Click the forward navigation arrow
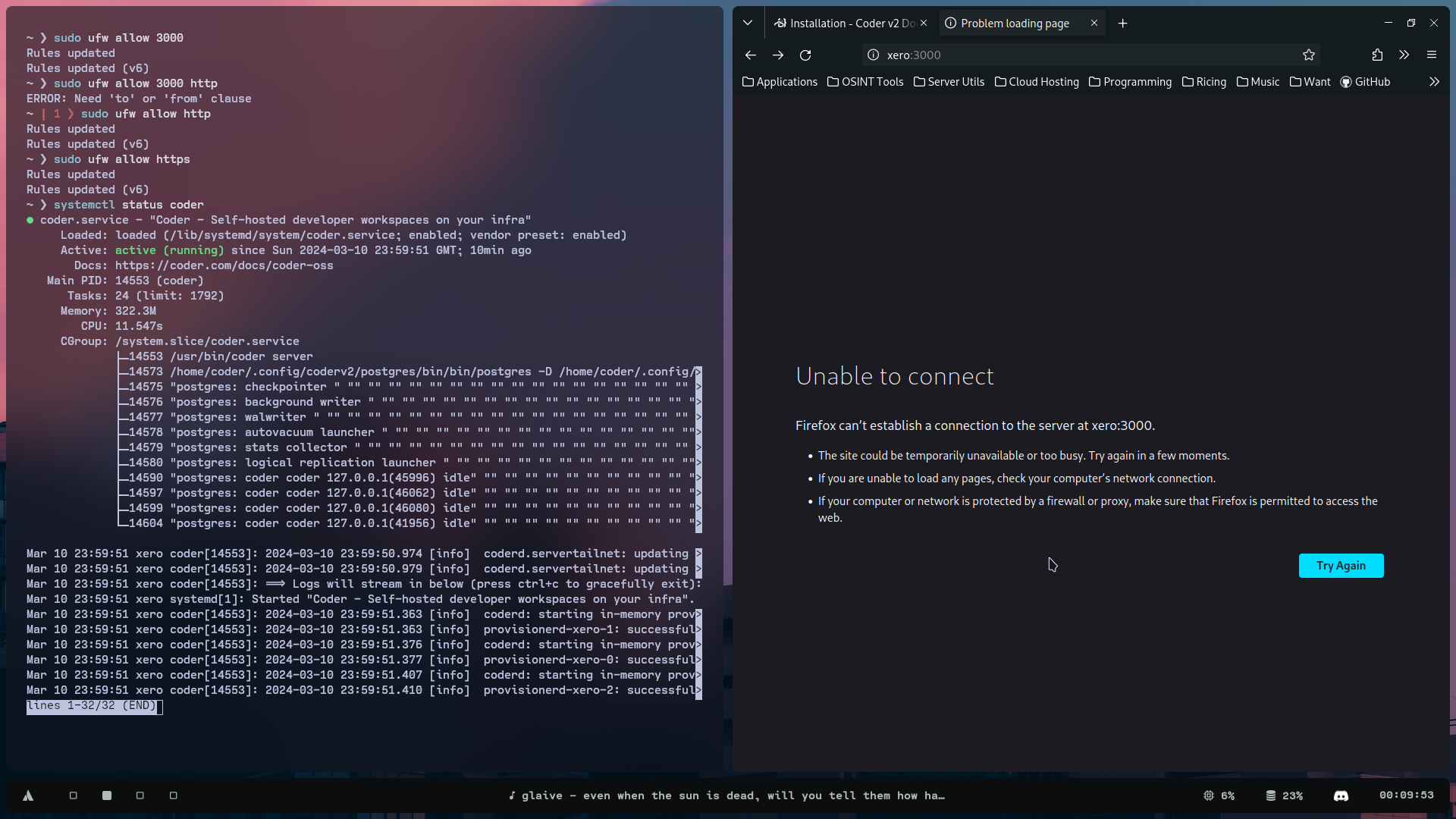 pos(778,55)
